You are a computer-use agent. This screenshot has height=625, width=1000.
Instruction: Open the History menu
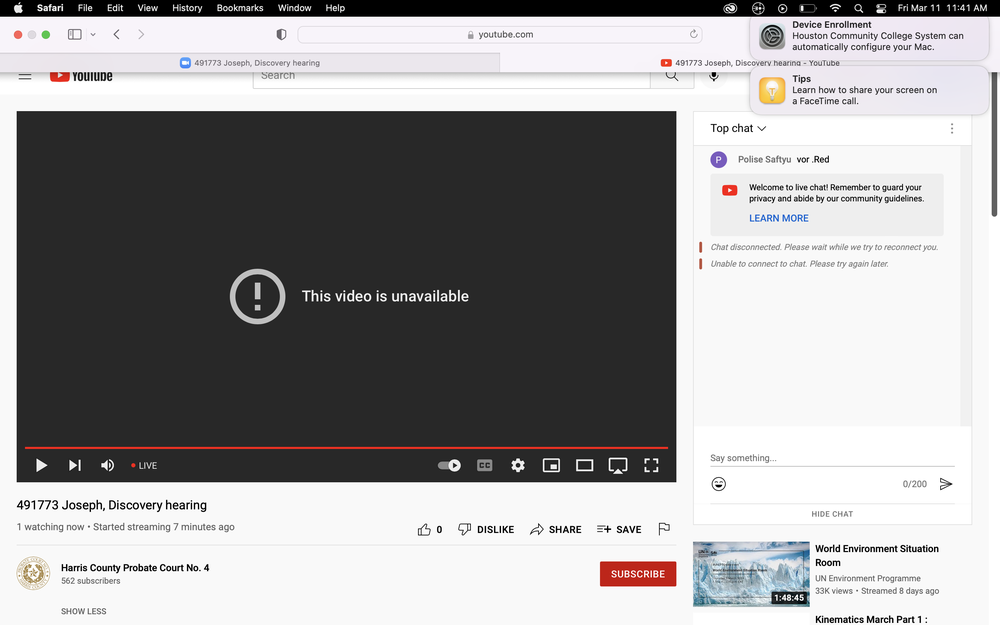click(187, 8)
